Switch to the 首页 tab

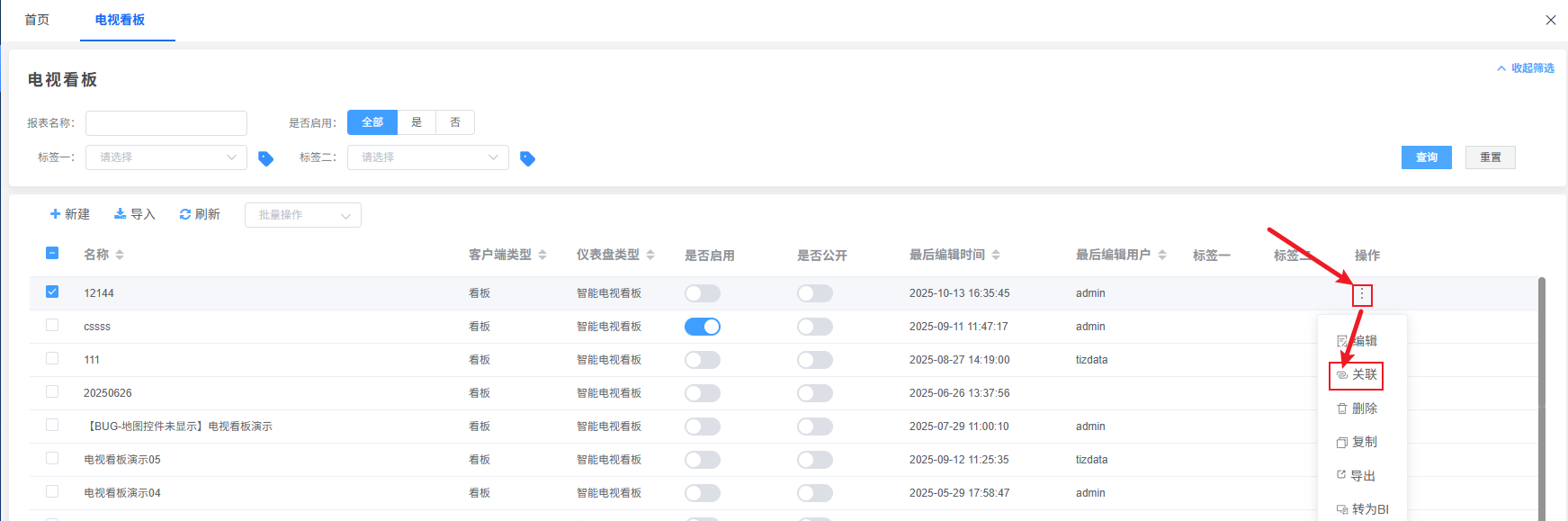pos(37,20)
